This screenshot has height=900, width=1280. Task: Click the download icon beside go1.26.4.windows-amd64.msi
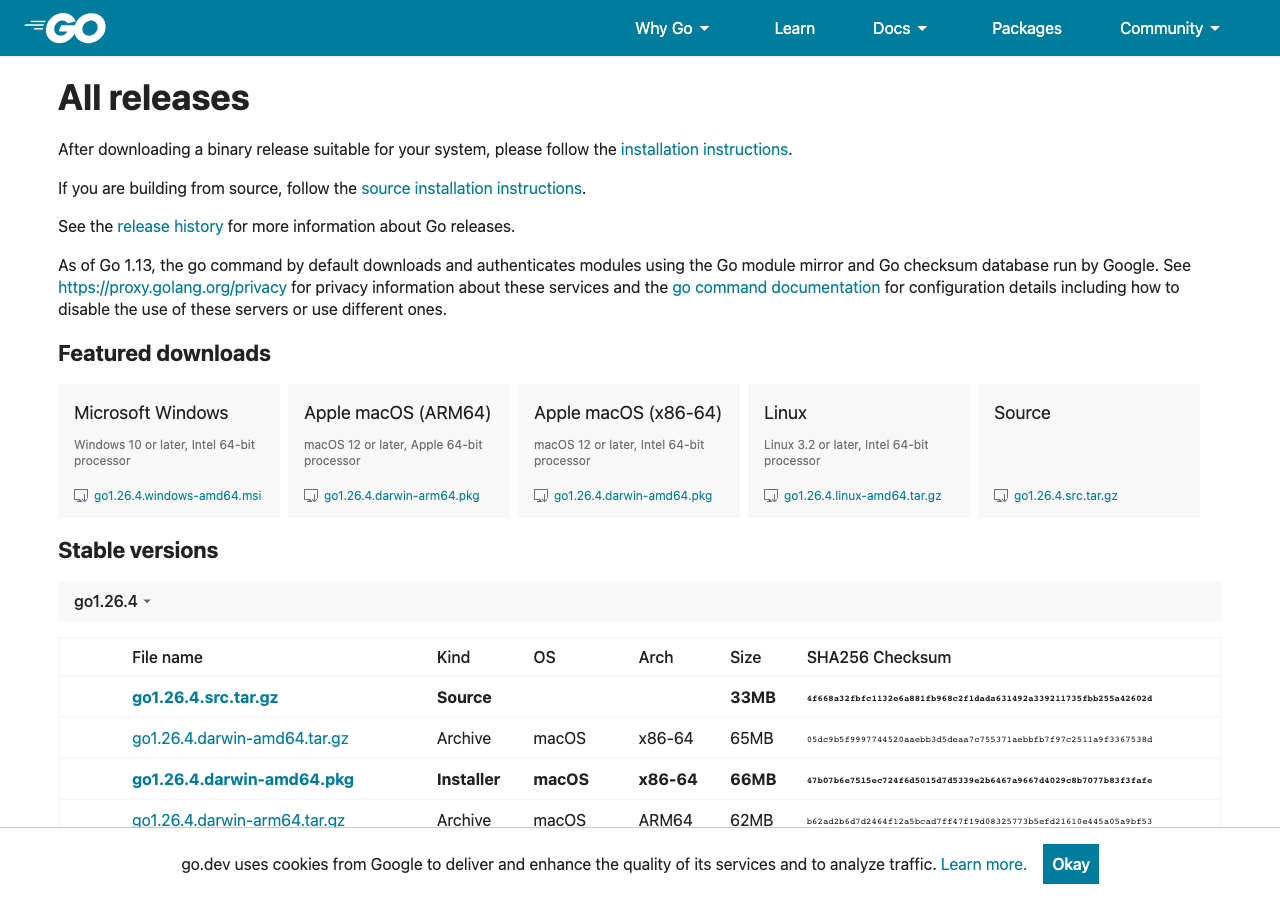(x=81, y=496)
